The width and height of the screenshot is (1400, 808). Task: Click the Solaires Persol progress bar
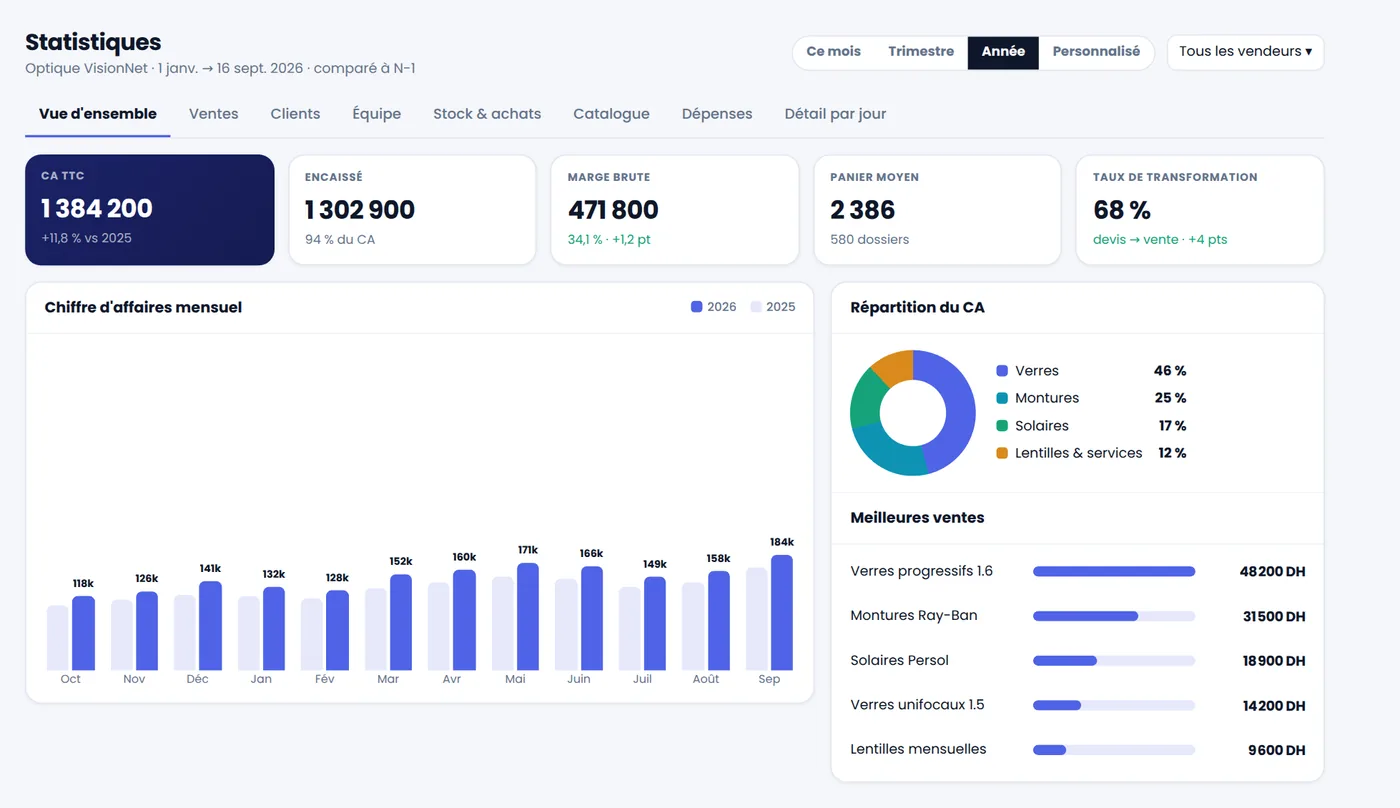(1114, 661)
